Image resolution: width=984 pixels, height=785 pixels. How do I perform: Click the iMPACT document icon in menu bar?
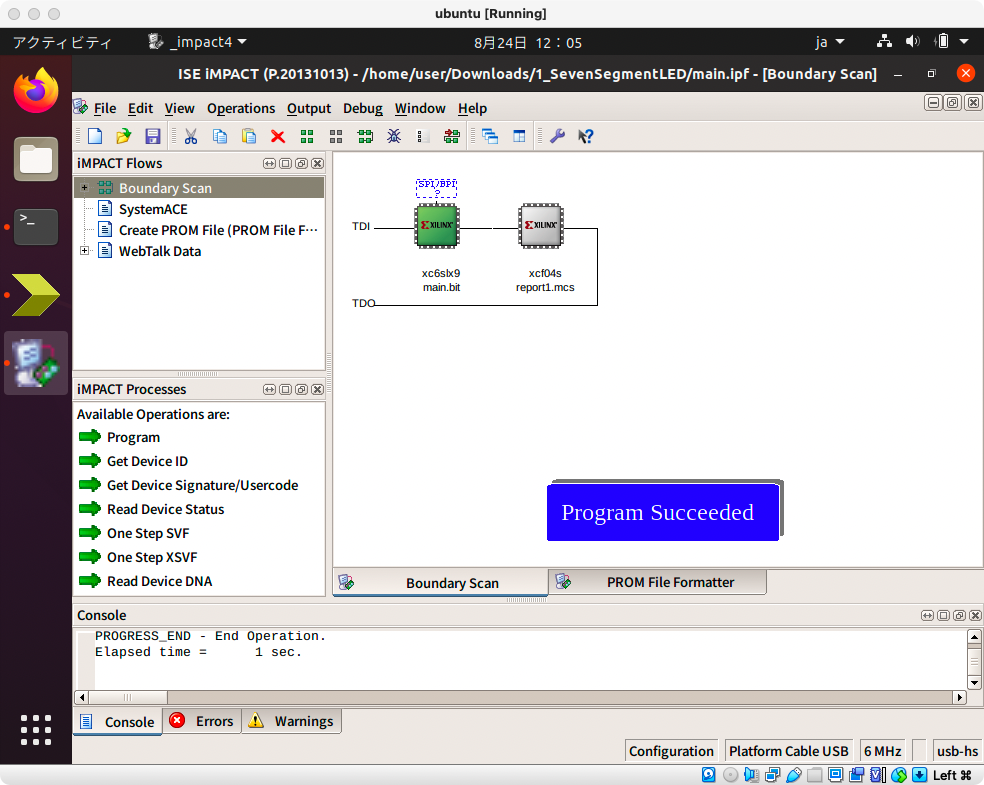pyautogui.click(x=80, y=107)
